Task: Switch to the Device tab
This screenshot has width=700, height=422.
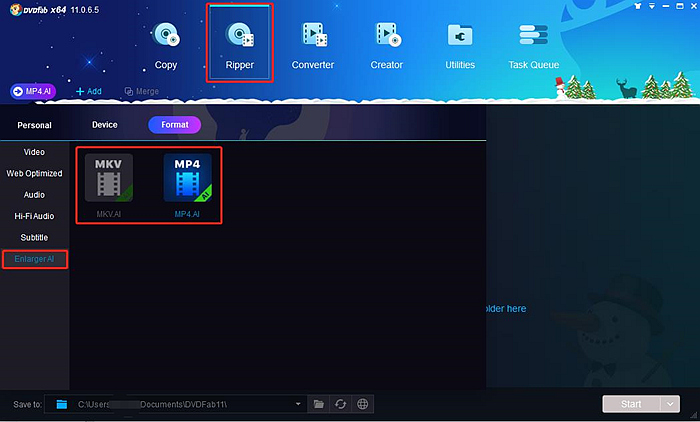Action: (105, 125)
